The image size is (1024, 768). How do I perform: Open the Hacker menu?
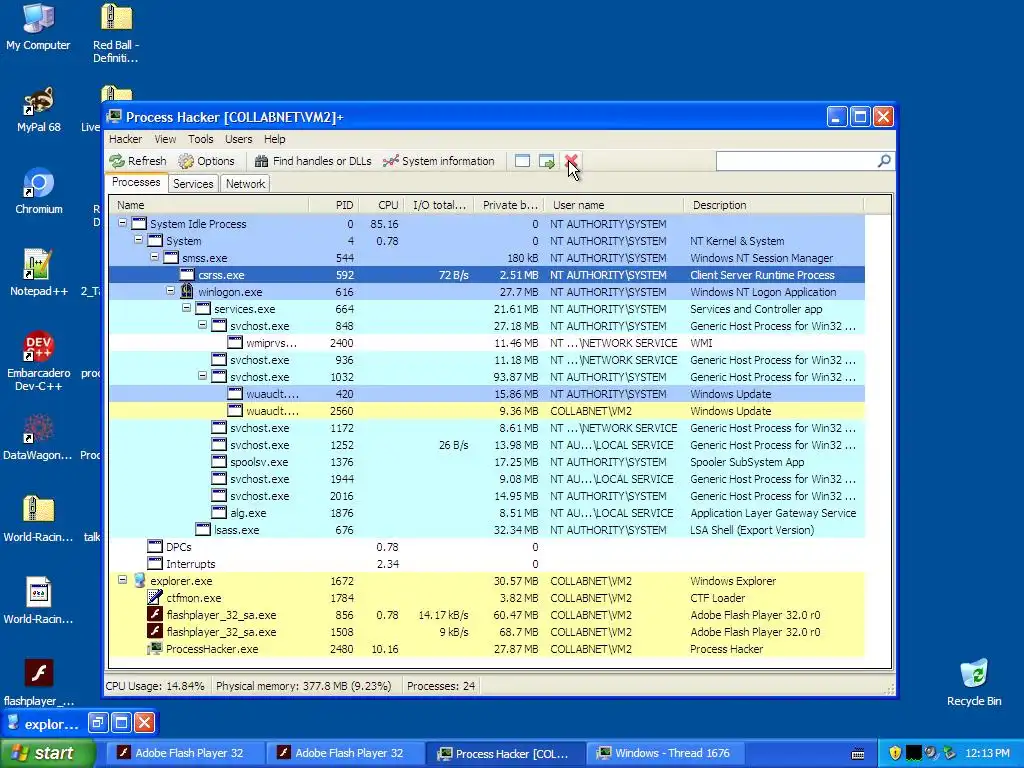pos(125,139)
